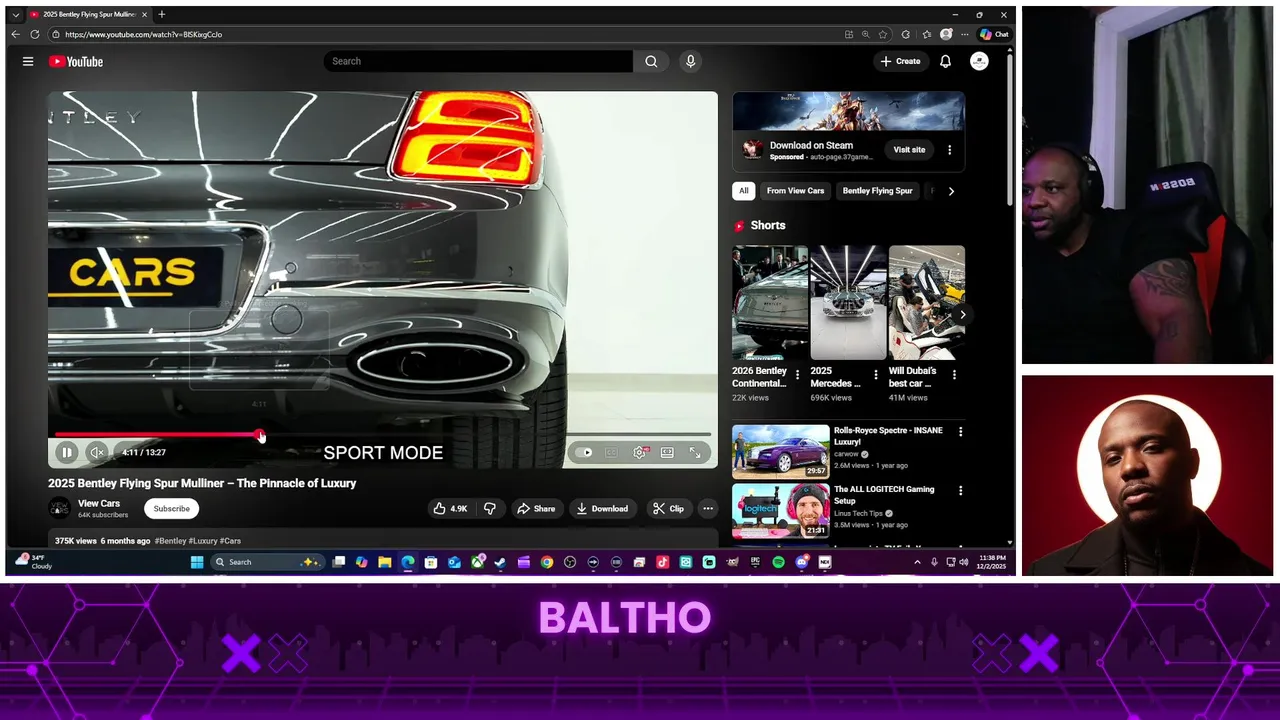Open The ALL LOGITECH Gaming Setup thumbnail
This screenshot has width=1280, height=720.
[x=780, y=511]
